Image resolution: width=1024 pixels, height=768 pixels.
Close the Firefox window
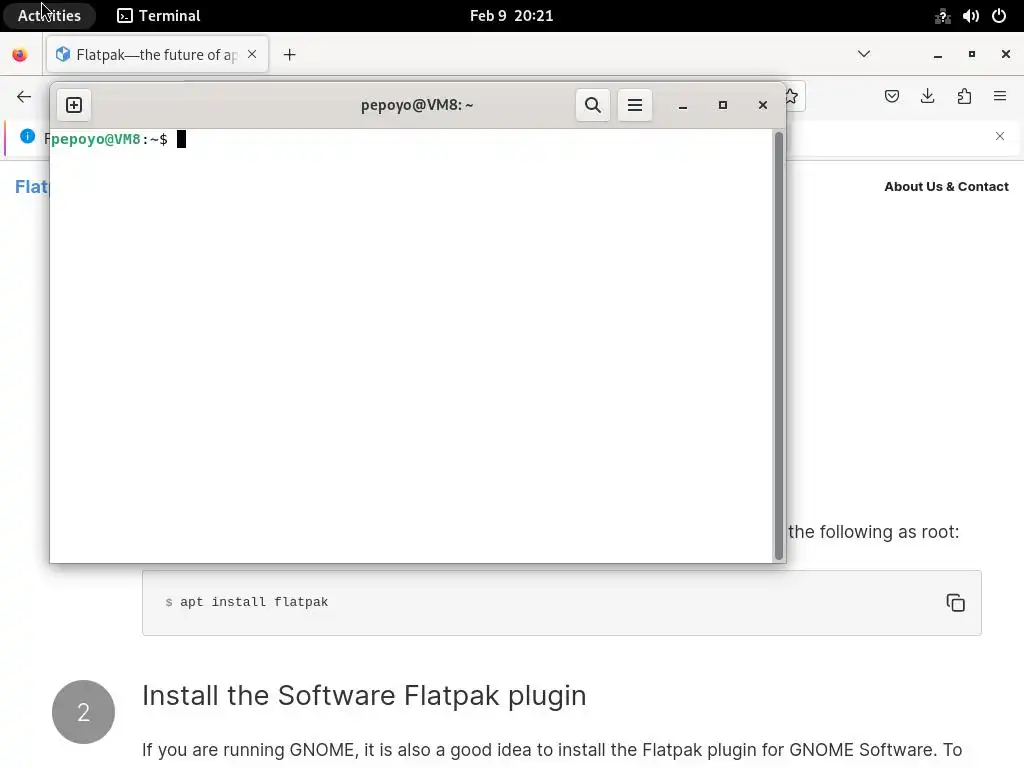[x=1006, y=55]
